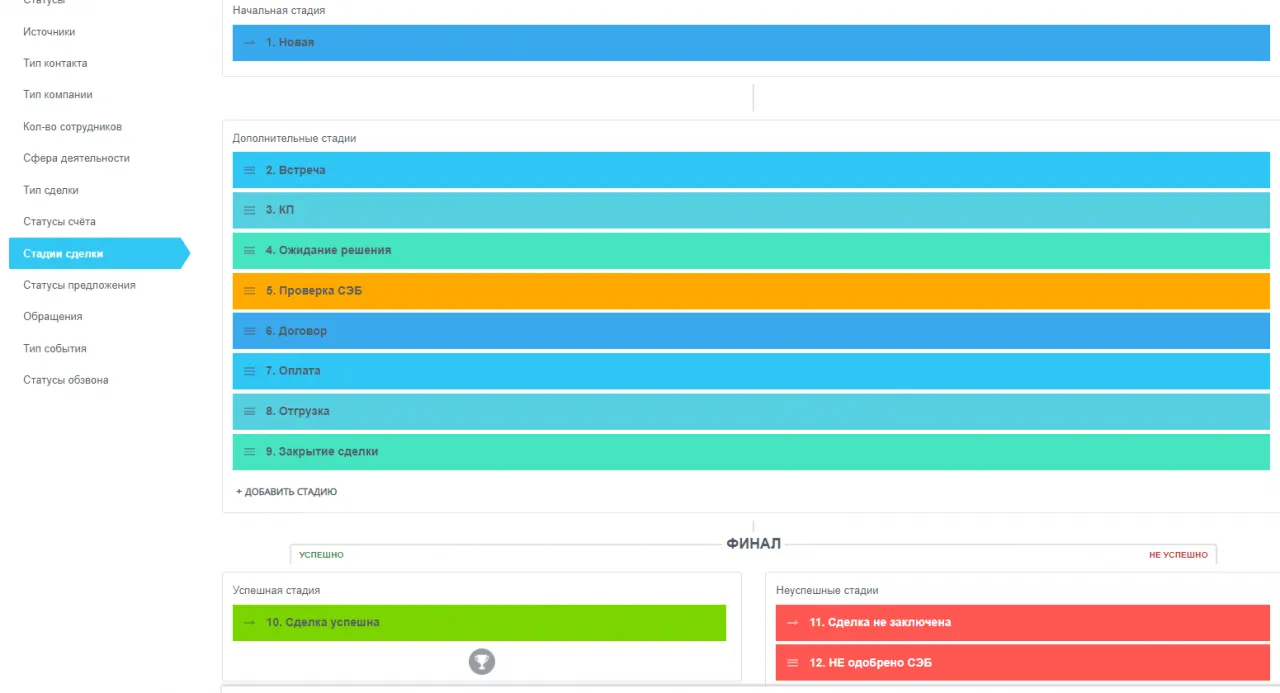Click drag handle of 12. НЕ одобрено СЭБ

point(793,663)
